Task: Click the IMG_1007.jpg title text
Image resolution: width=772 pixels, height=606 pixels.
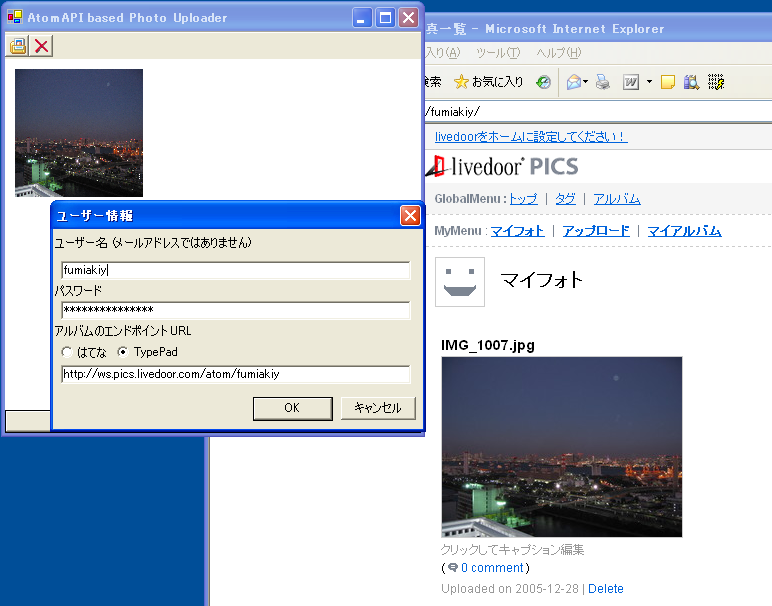Action: coord(487,345)
